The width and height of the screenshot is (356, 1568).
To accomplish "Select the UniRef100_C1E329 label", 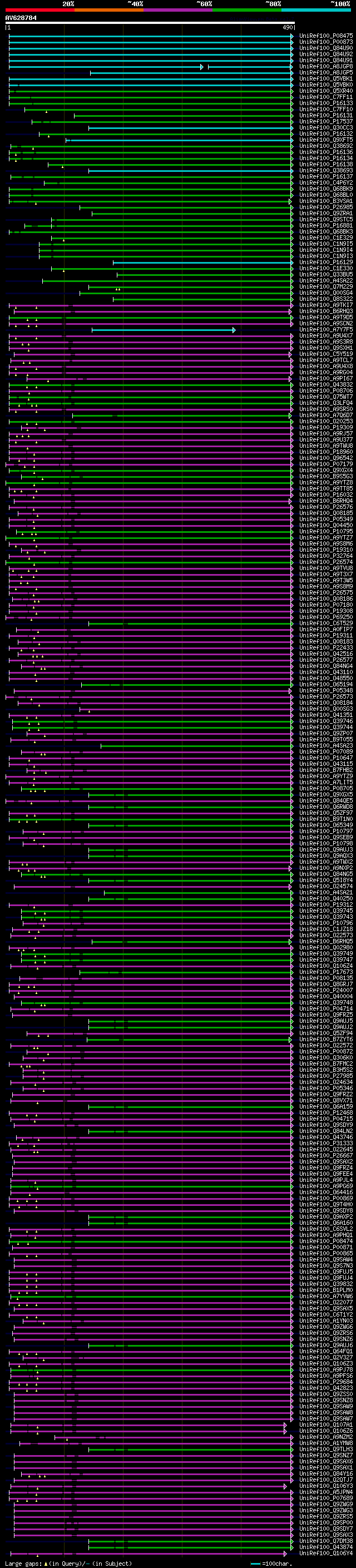I will (326, 238).
